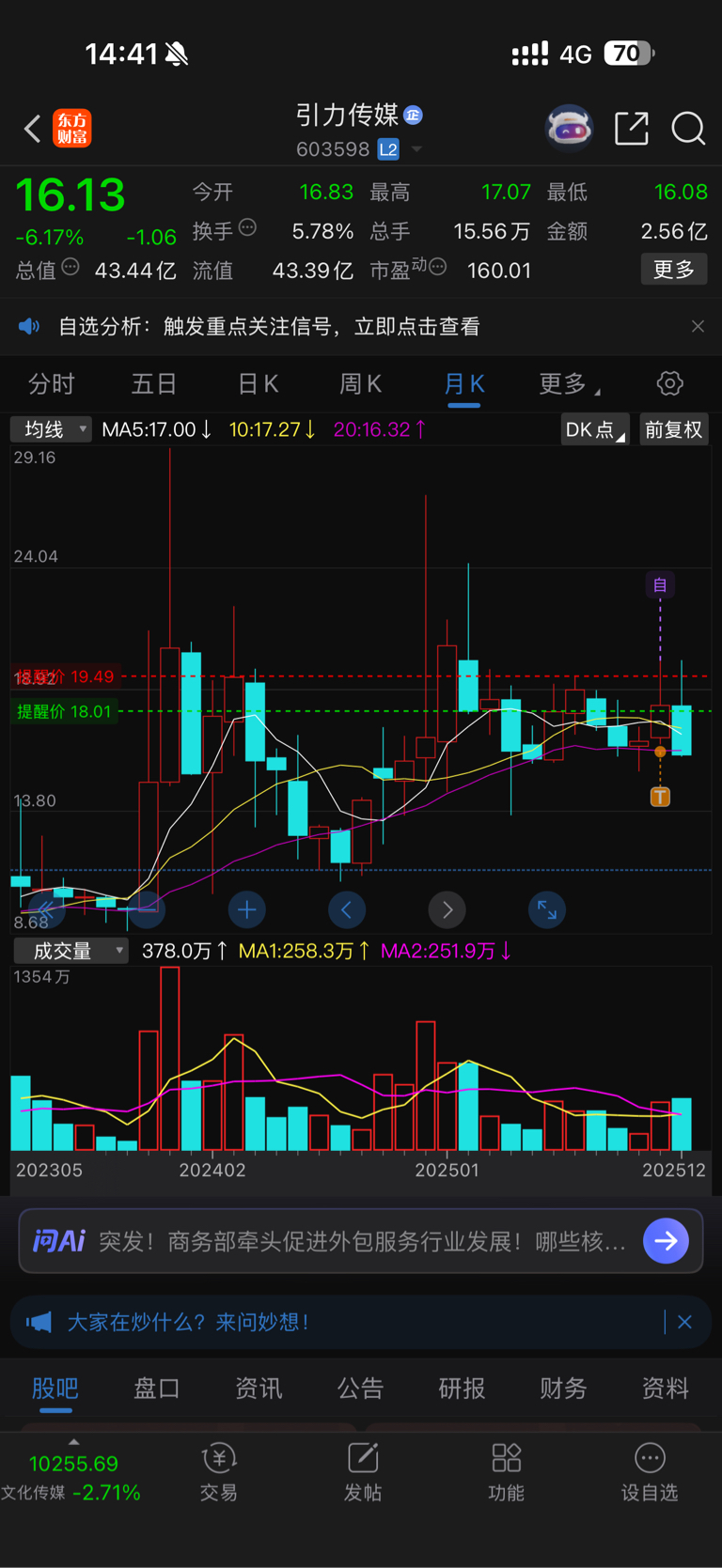Open the 盘口 tab
The height and width of the screenshot is (1568, 722).
[x=157, y=1389]
